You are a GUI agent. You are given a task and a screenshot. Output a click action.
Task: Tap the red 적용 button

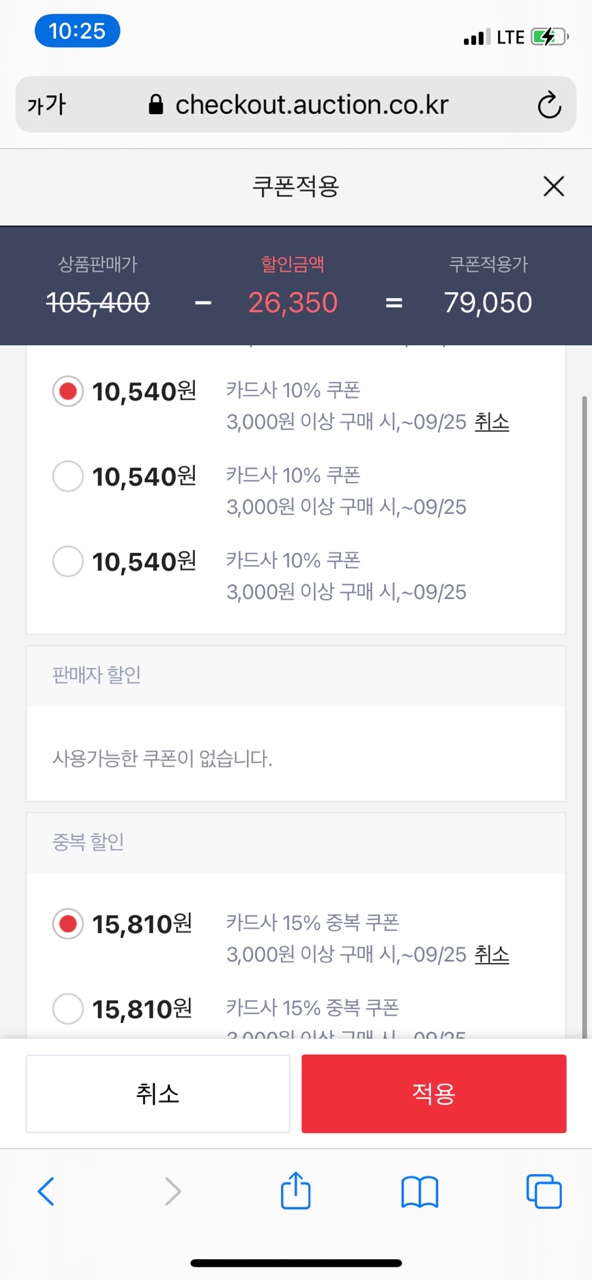click(434, 1094)
